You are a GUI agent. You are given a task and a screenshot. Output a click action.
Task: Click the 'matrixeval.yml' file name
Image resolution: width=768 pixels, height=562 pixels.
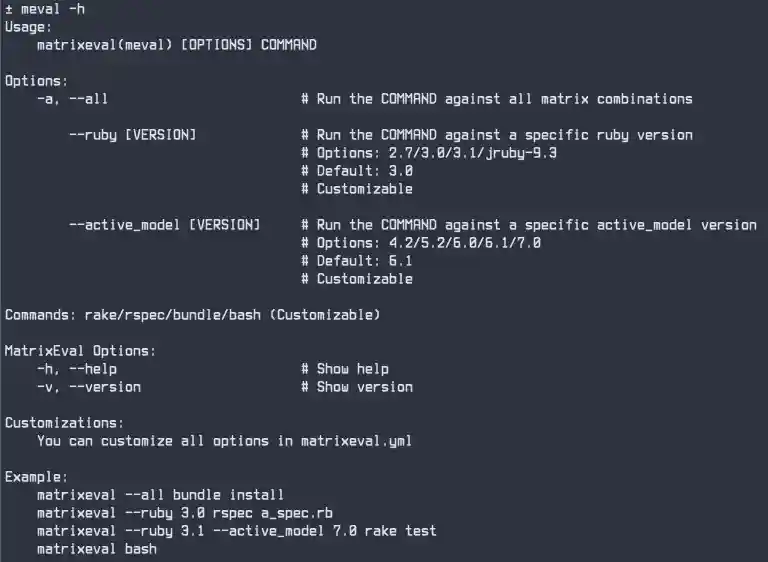tap(356, 441)
